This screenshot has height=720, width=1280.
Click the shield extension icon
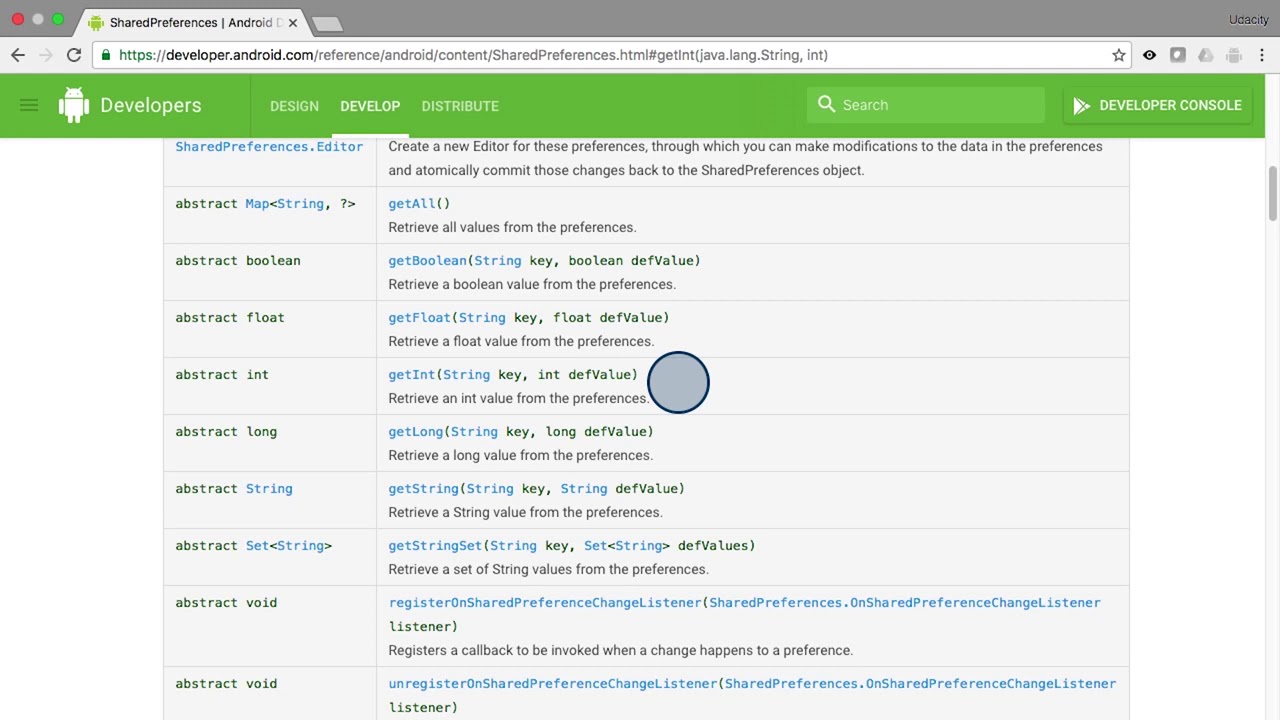point(1177,55)
